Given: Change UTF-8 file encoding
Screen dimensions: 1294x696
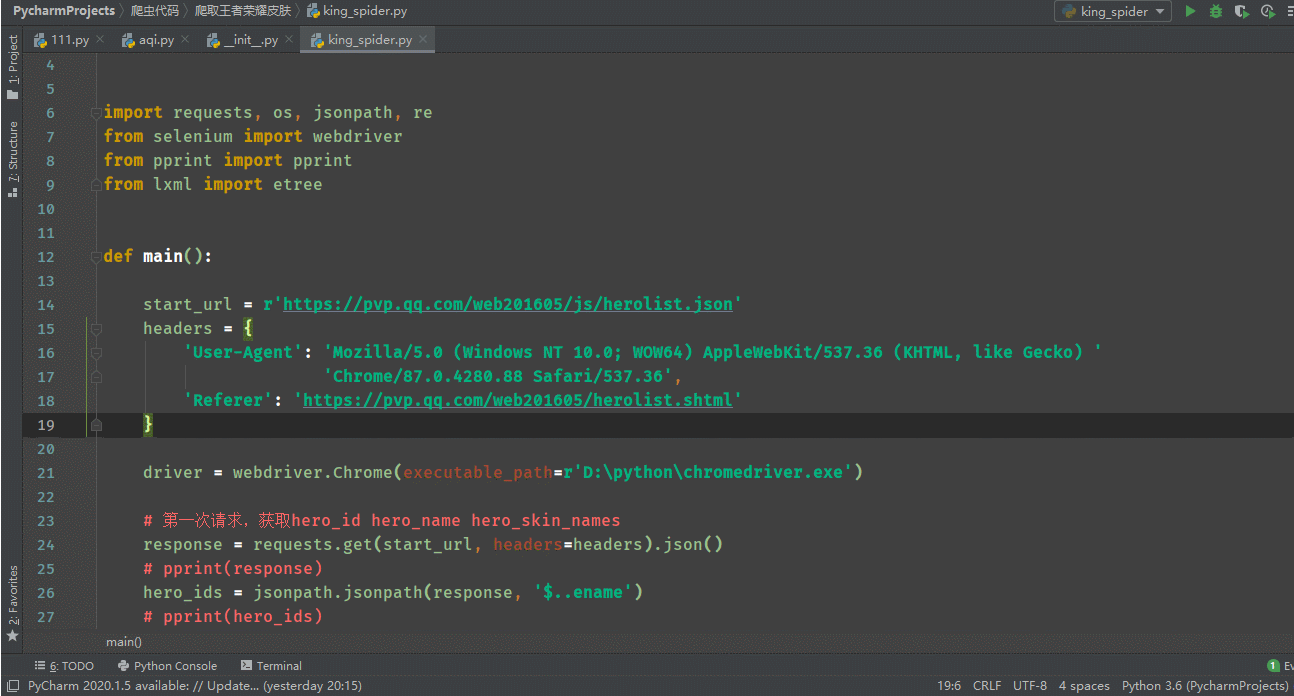Looking at the screenshot, I should pyautogui.click(x=1030, y=686).
